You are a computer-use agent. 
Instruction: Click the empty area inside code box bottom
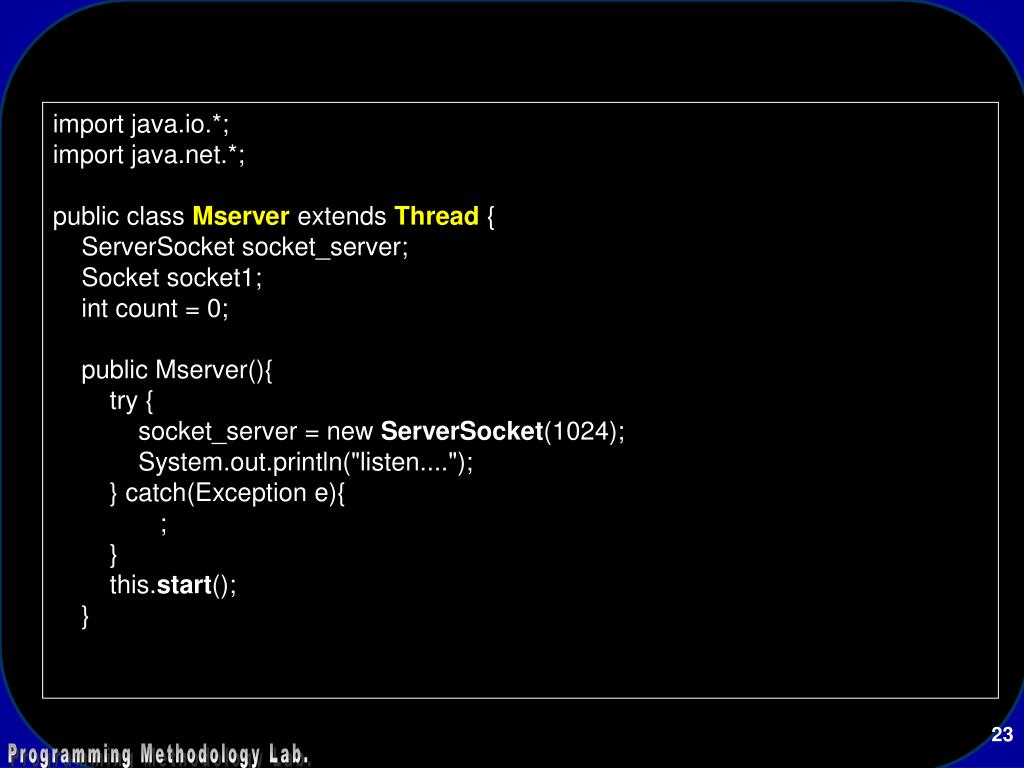point(520,663)
